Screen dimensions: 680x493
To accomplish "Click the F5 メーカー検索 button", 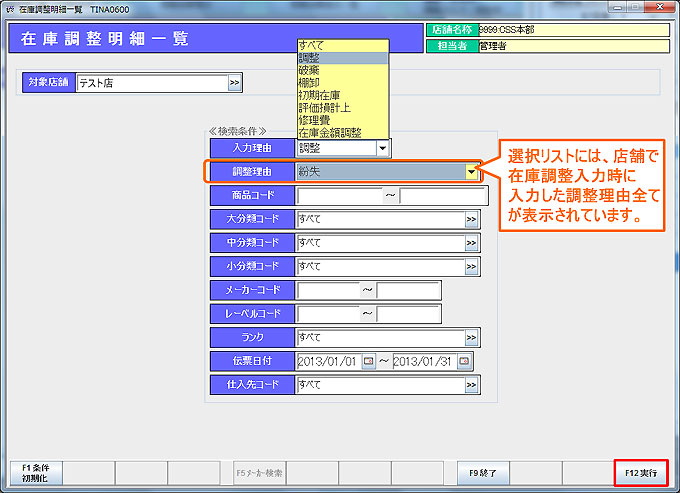I will click(259, 473).
